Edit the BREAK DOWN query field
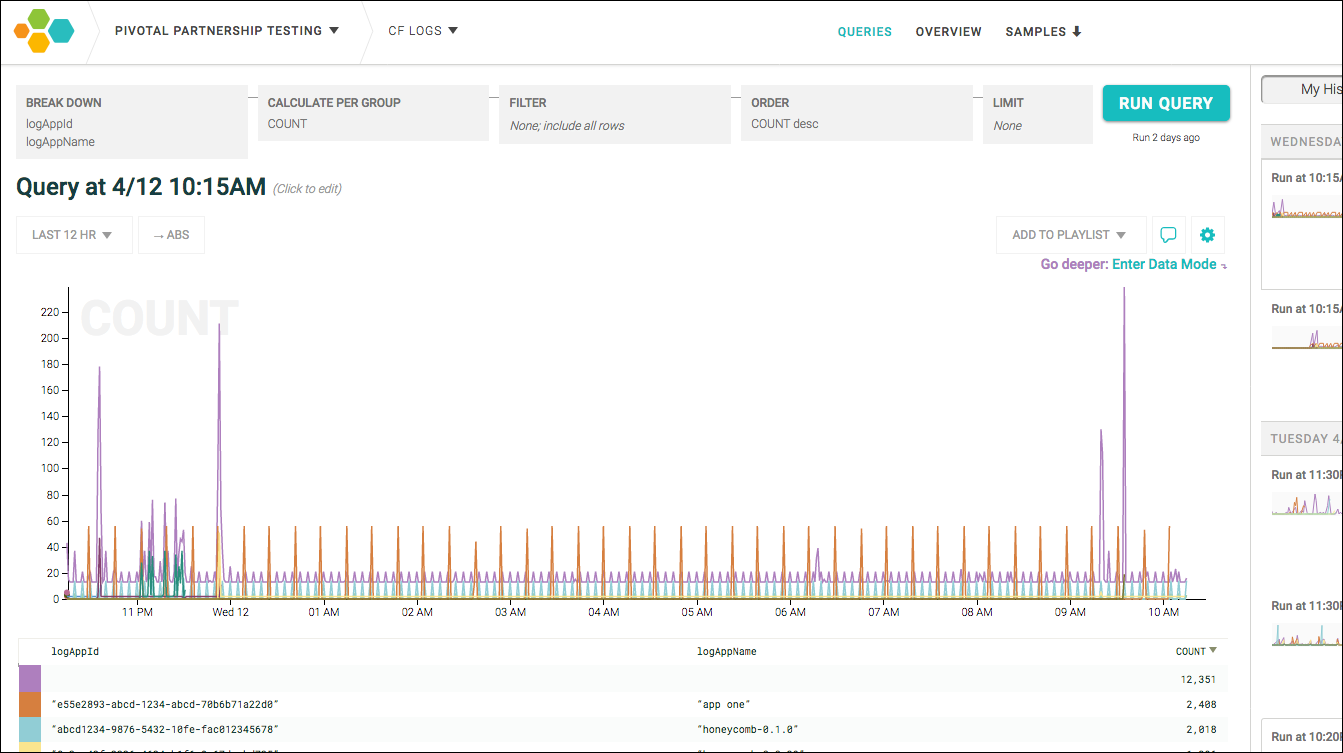 tap(131, 121)
